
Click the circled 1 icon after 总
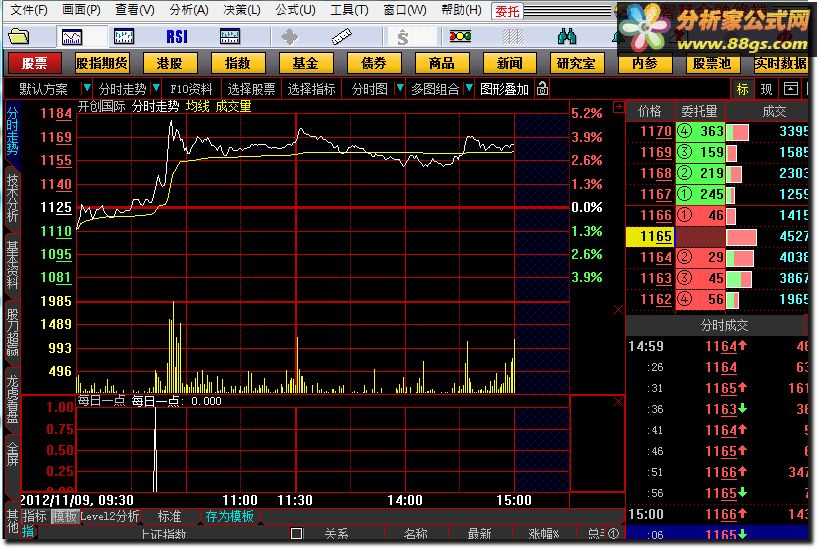[614, 533]
